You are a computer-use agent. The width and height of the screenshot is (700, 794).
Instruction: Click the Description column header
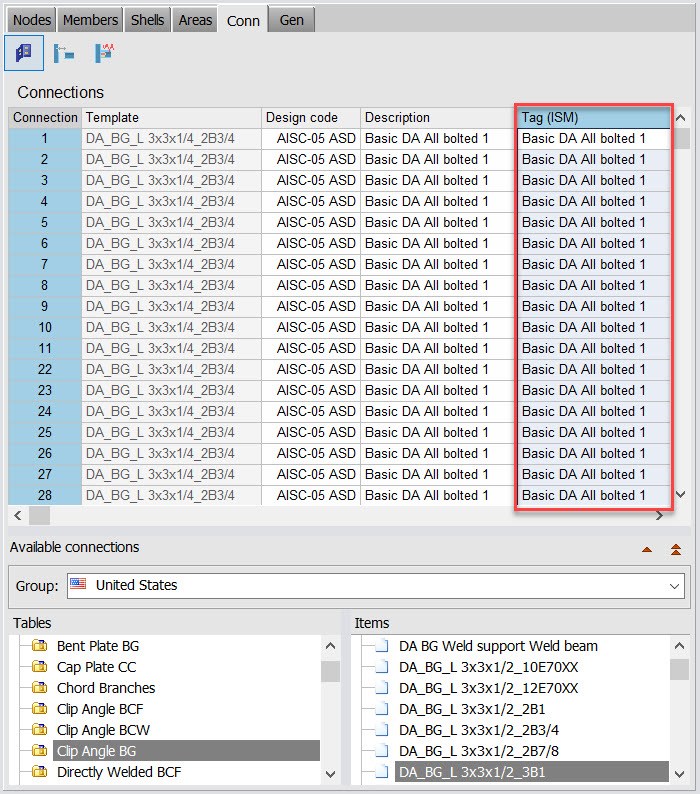pyautogui.click(x=439, y=117)
